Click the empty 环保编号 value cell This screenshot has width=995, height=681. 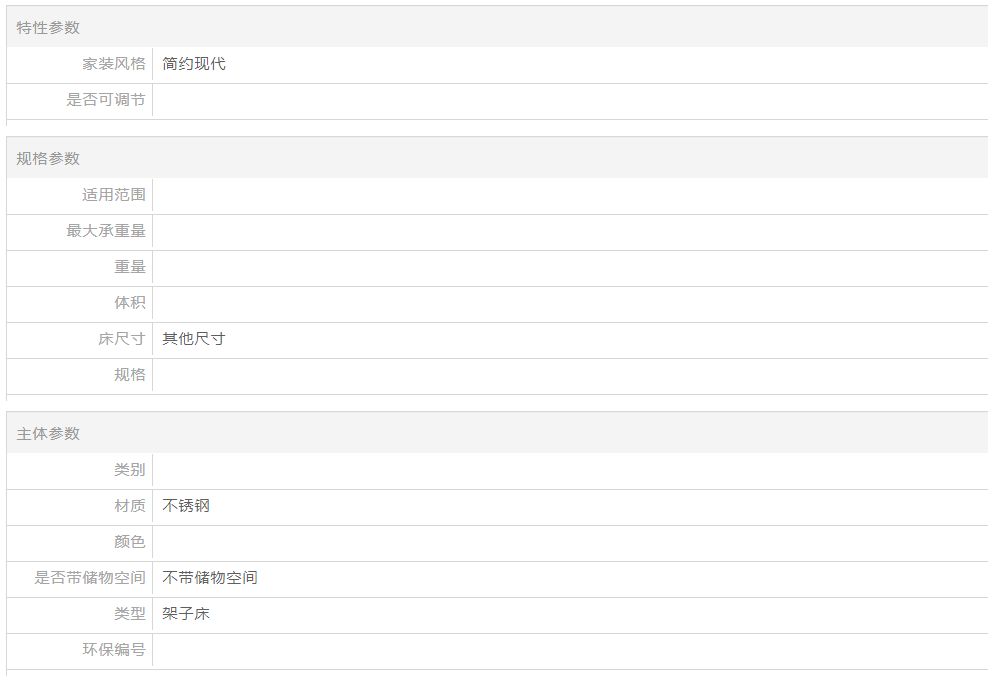570,649
